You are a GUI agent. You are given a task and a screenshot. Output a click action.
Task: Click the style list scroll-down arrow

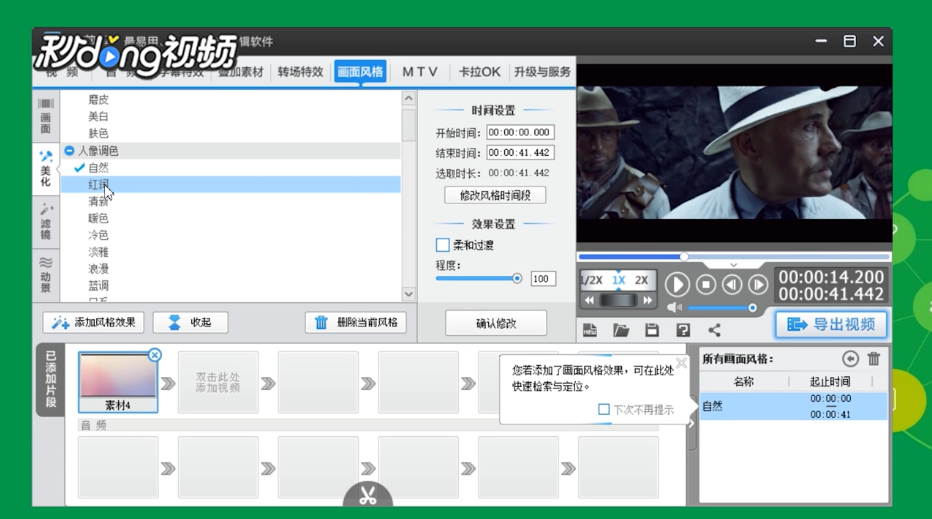(409, 294)
